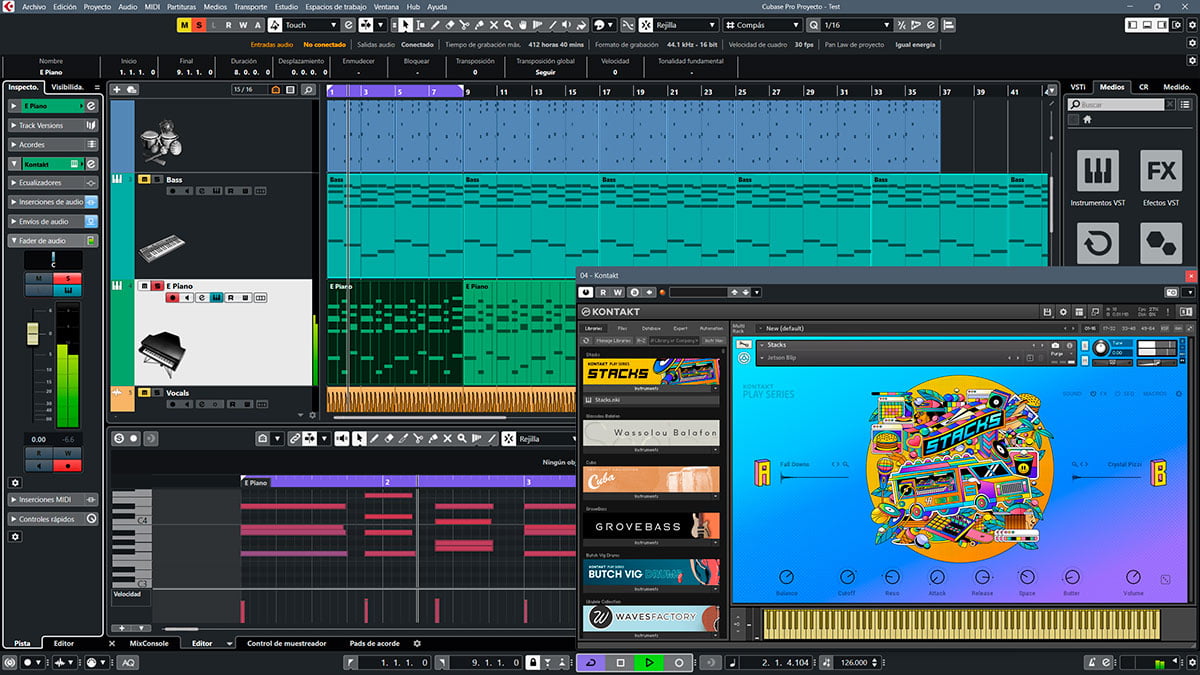Click the Stacks instrument A layer icon

(x=762, y=472)
